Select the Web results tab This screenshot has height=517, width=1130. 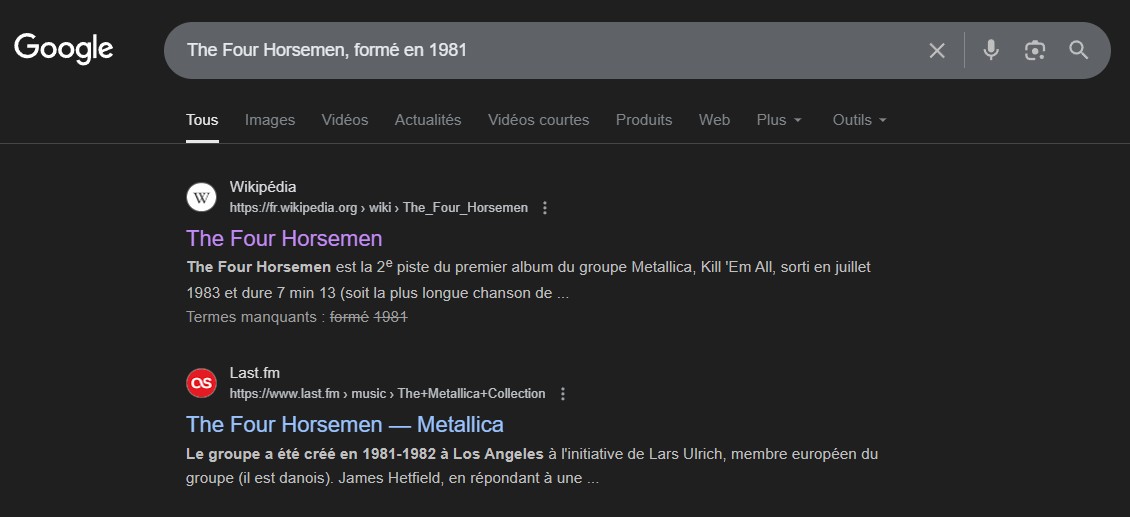tap(714, 120)
